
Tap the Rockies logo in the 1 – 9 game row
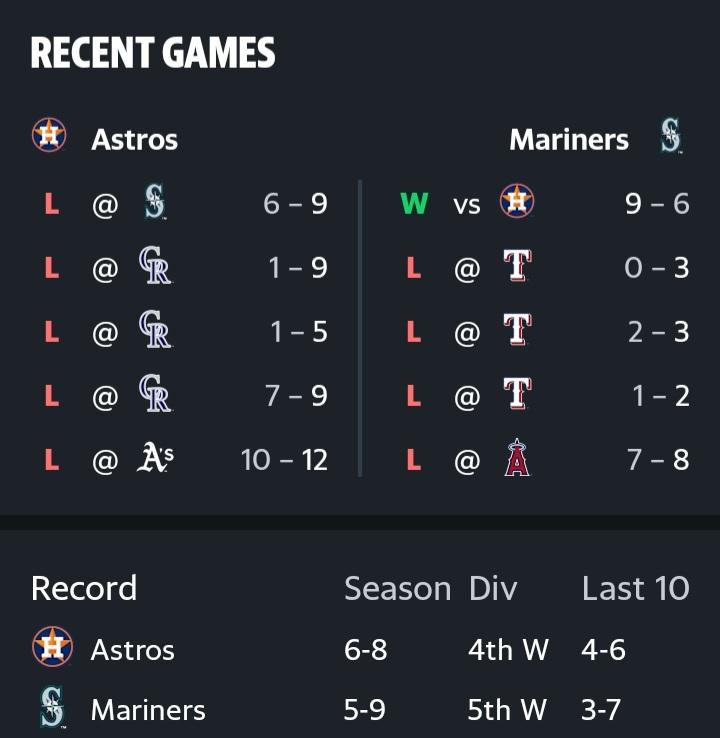[x=155, y=267]
